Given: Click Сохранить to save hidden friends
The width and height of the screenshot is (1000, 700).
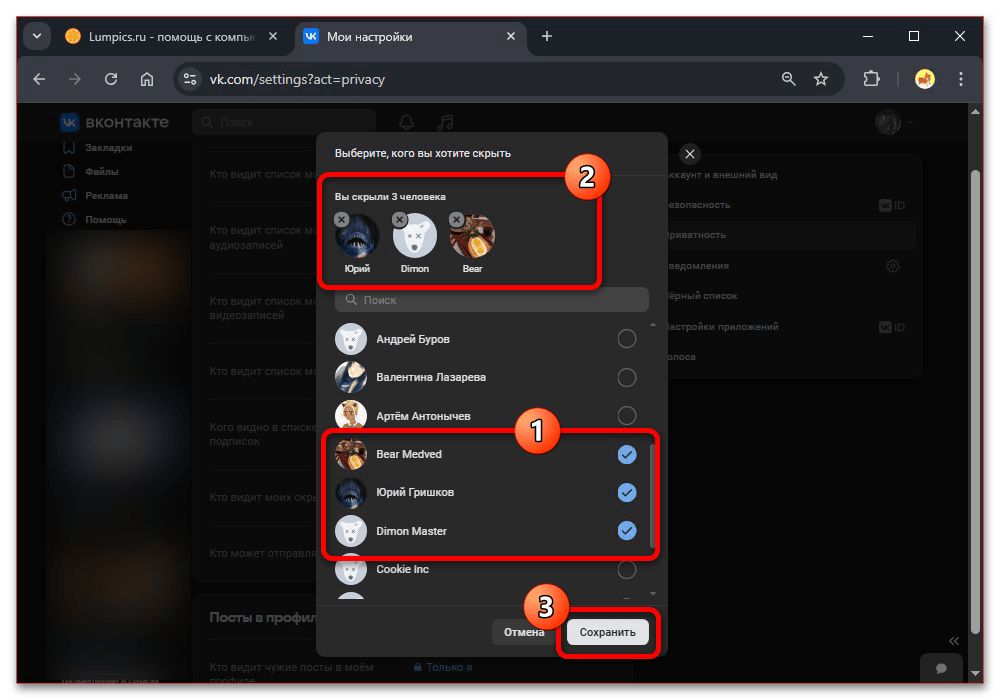Looking at the screenshot, I should click(x=607, y=632).
